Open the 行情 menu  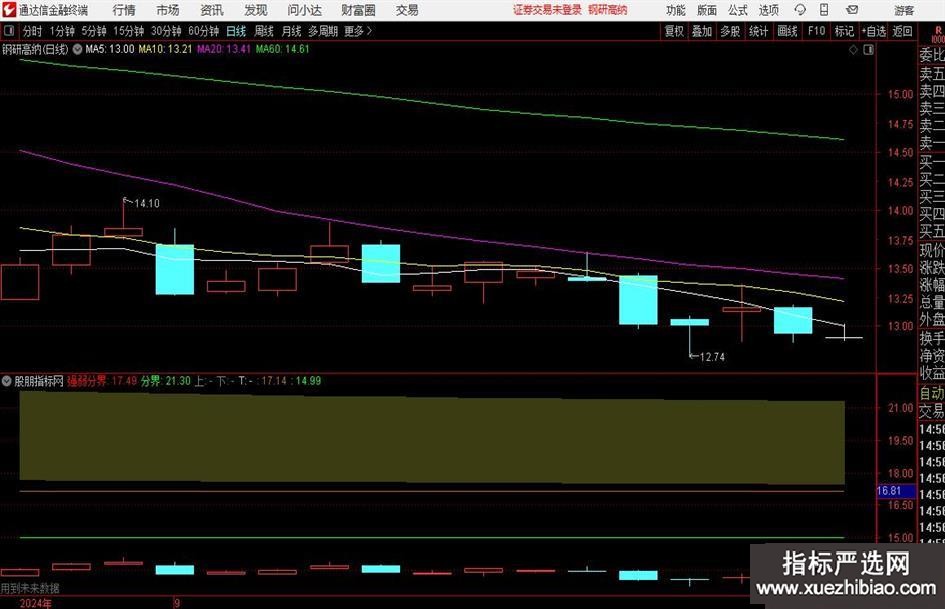[x=124, y=10]
